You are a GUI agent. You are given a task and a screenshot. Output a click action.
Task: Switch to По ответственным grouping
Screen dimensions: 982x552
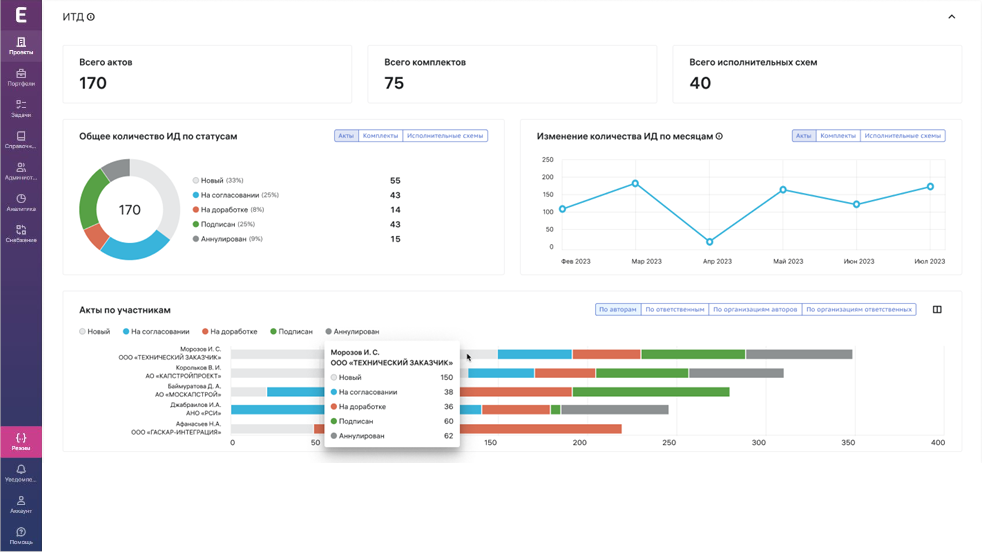[x=674, y=310]
